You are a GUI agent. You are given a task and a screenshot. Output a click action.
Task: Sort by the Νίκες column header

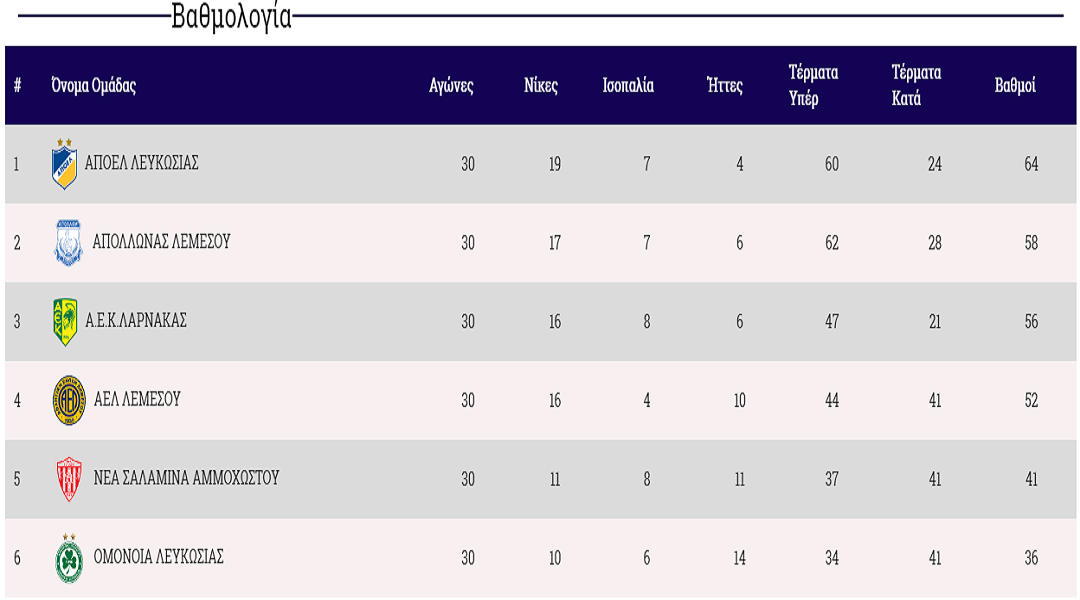tap(541, 86)
